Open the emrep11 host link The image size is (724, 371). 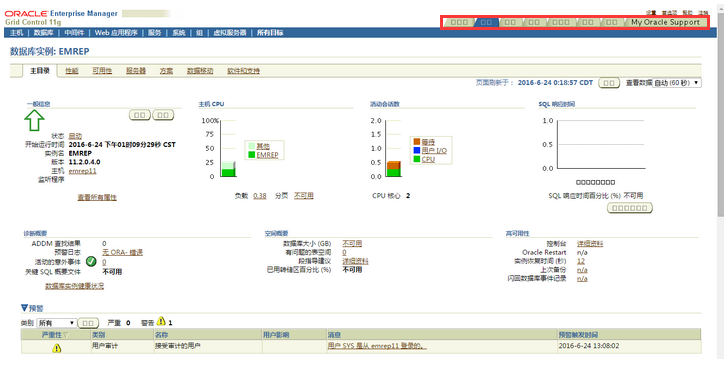pyautogui.click(x=83, y=171)
